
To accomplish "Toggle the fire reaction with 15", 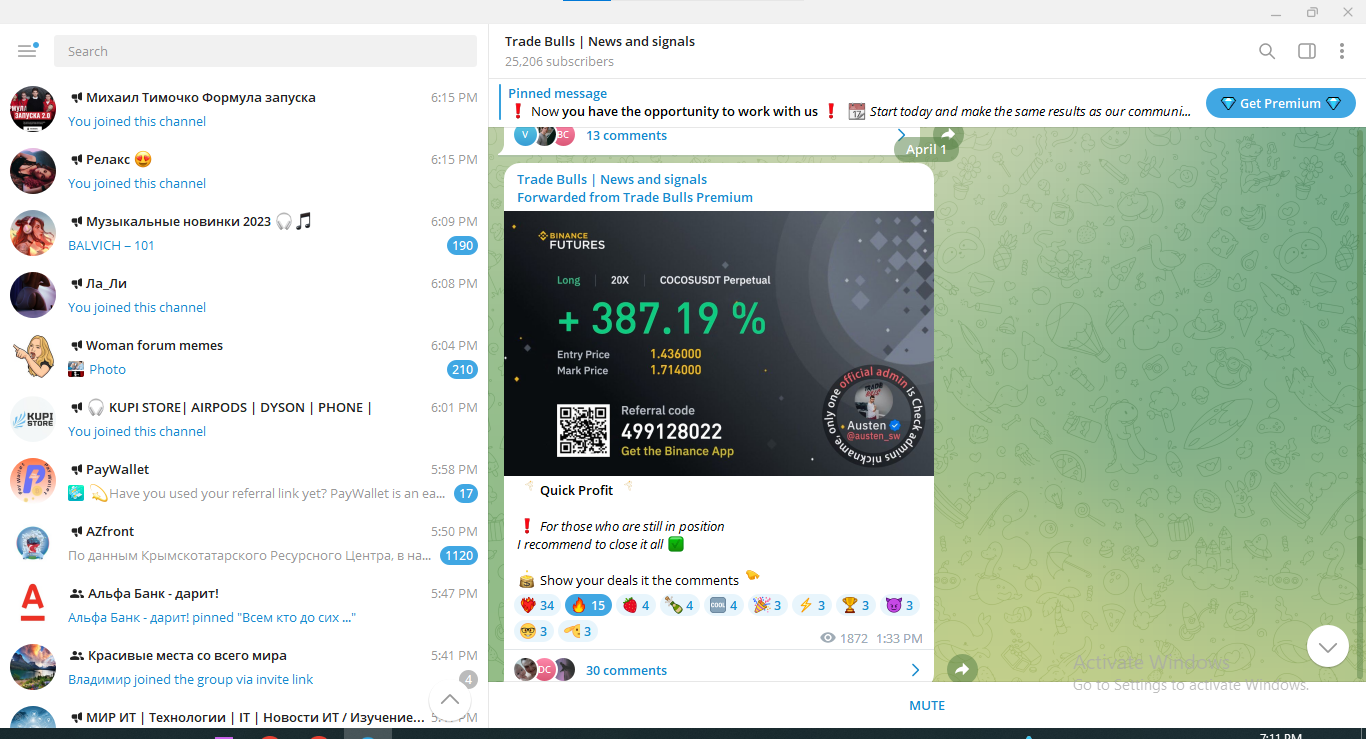I will 588,605.
